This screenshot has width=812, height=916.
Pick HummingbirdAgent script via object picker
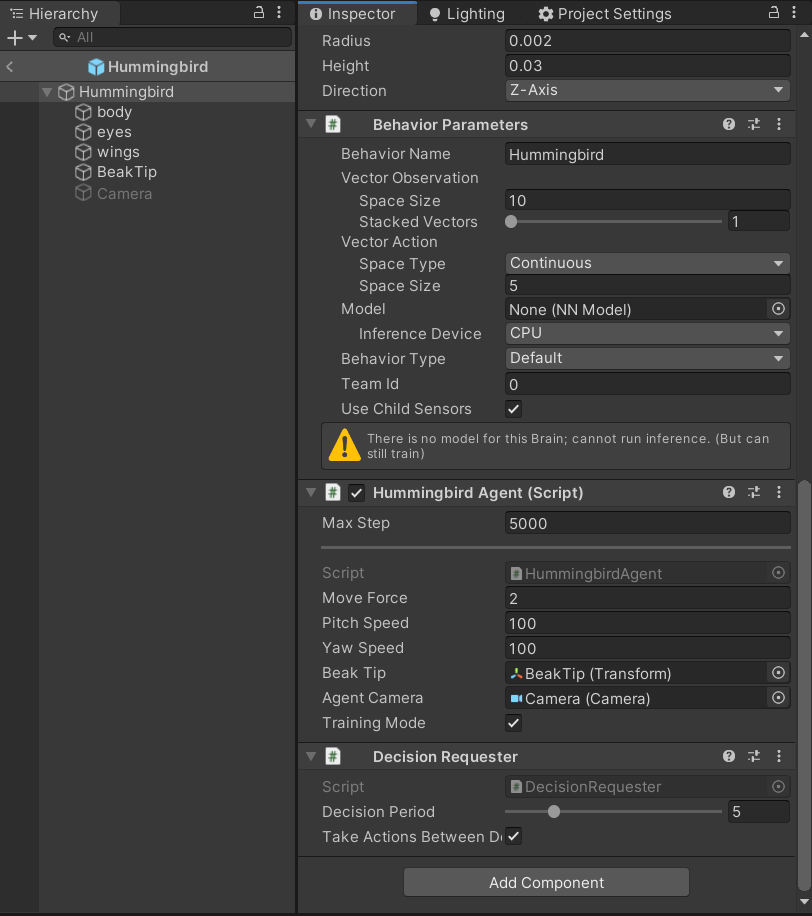coord(778,572)
